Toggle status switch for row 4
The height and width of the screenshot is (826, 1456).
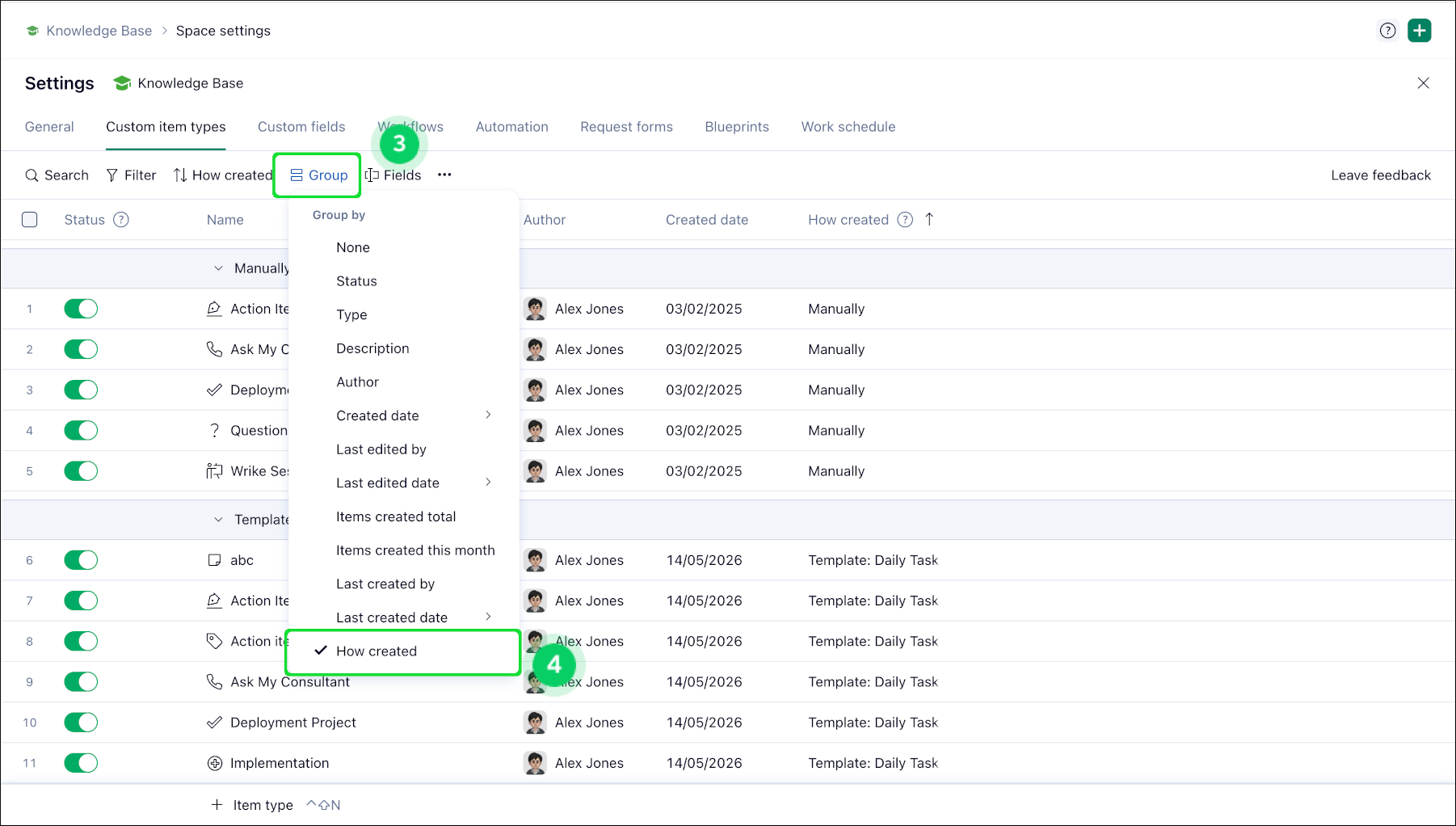(81, 430)
